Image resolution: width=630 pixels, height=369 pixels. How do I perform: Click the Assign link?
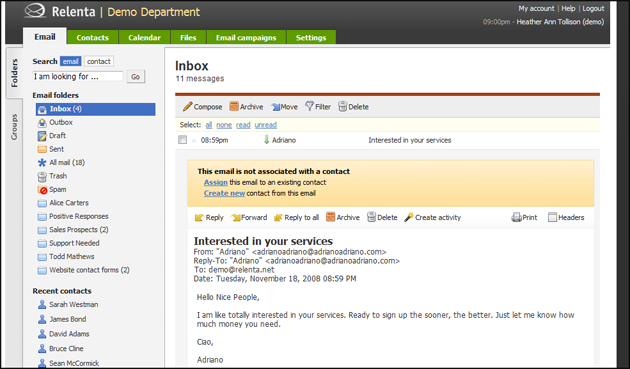click(x=215, y=182)
